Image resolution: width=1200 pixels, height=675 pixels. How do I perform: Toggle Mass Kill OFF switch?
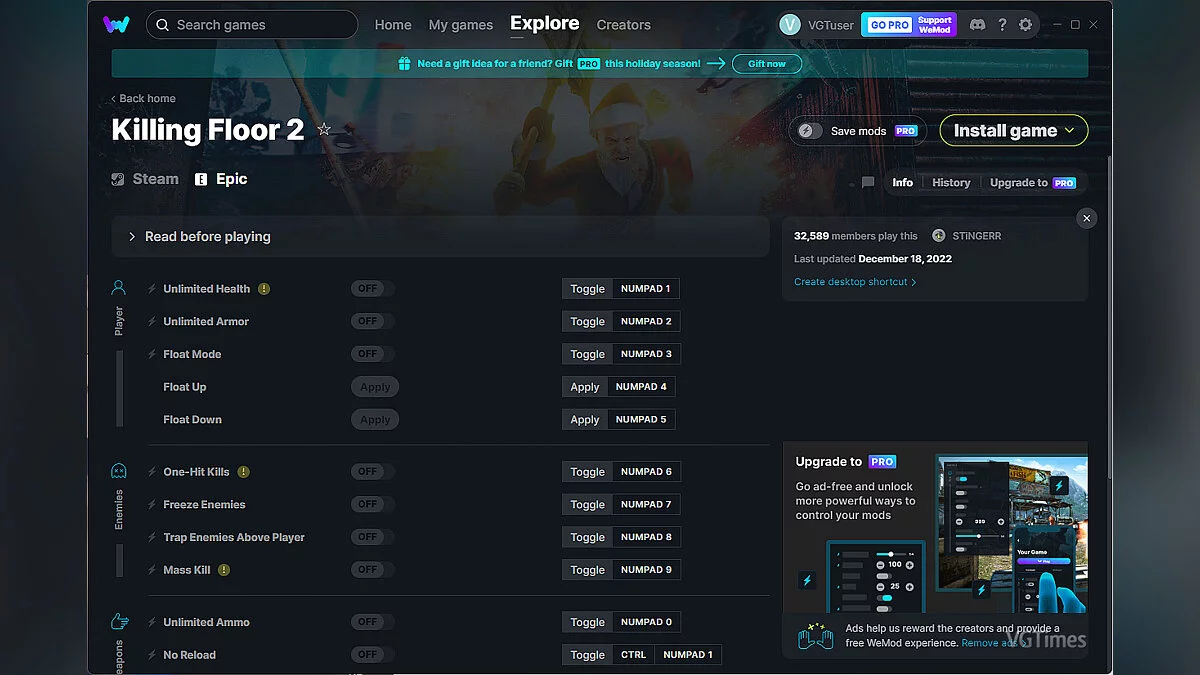point(373,570)
